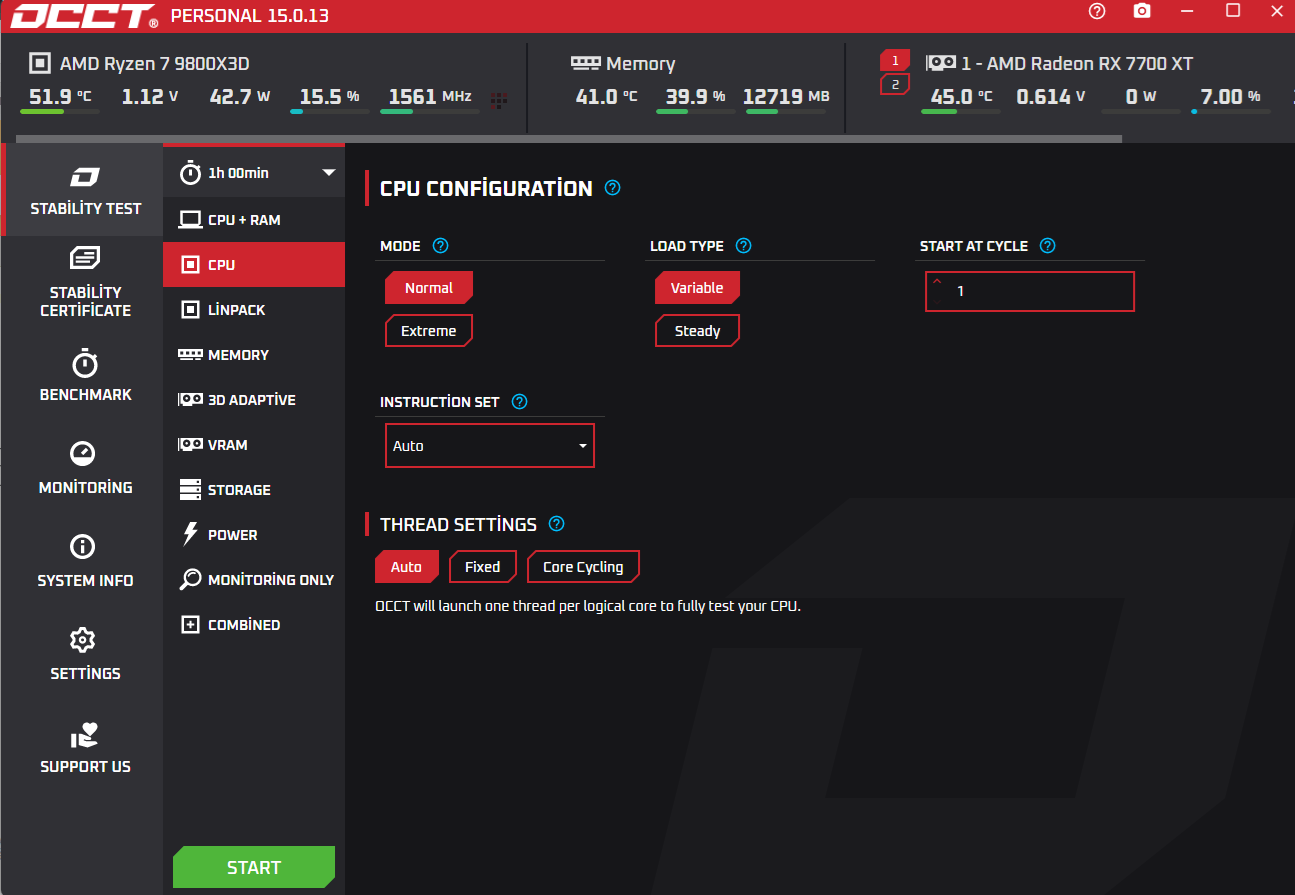Open help for CPU Configuration
The width and height of the screenshot is (1295, 895).
[x=613, y=188]
